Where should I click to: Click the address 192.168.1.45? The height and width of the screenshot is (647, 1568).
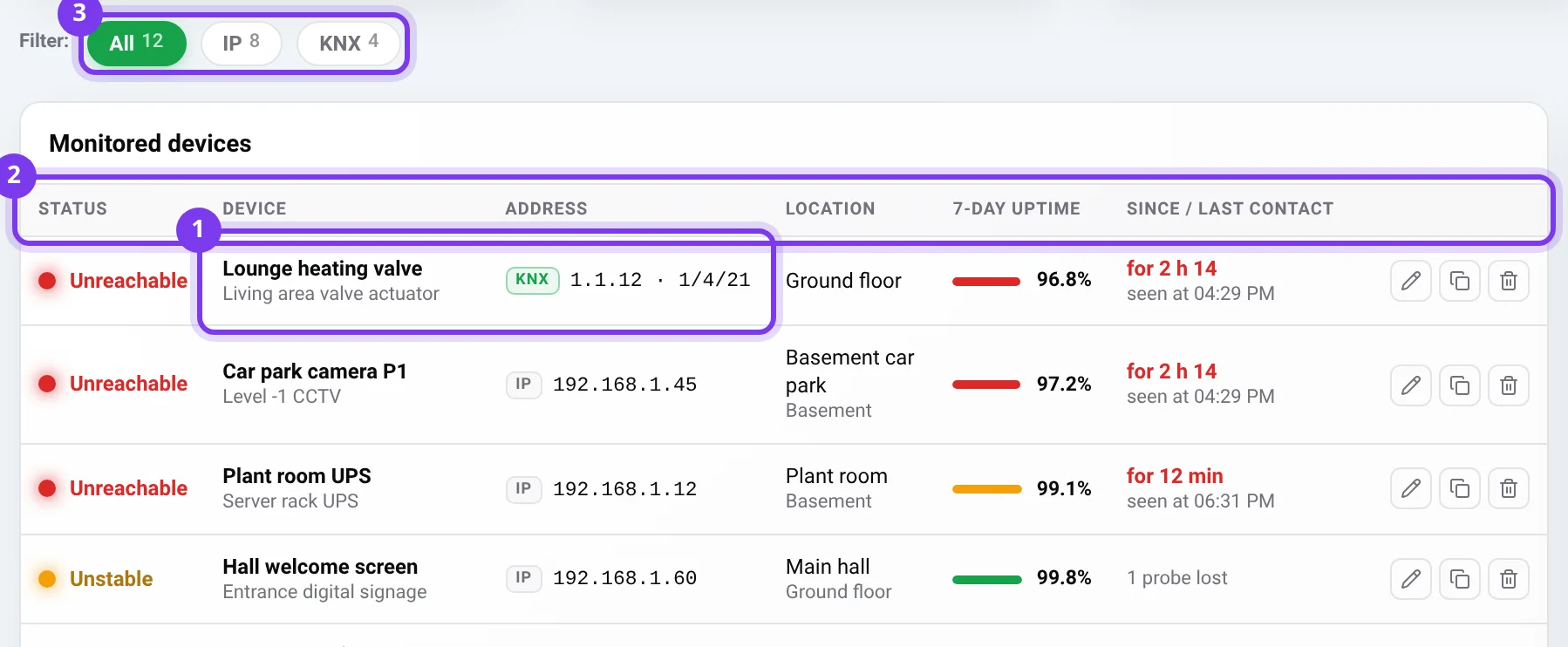tap(624, 385)
